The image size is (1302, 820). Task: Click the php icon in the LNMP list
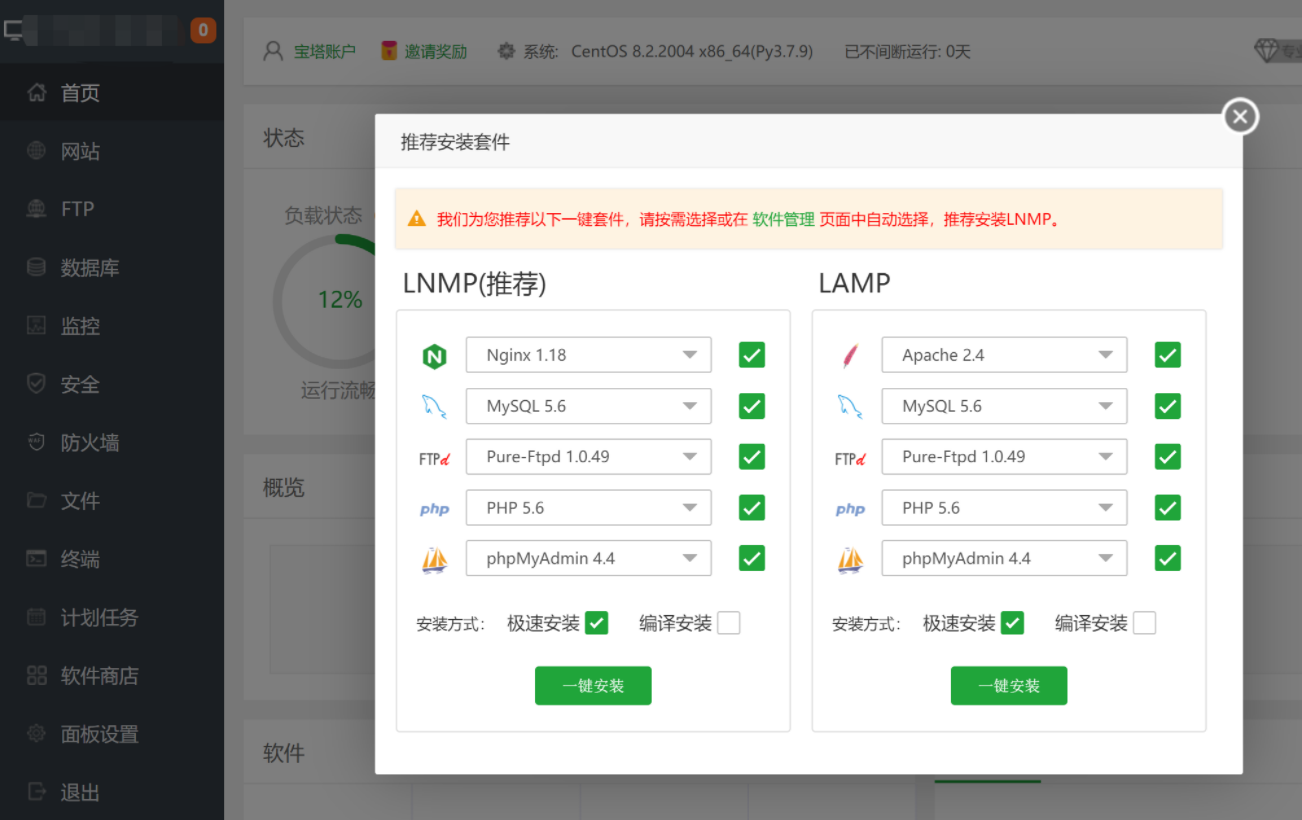[434, 509]
